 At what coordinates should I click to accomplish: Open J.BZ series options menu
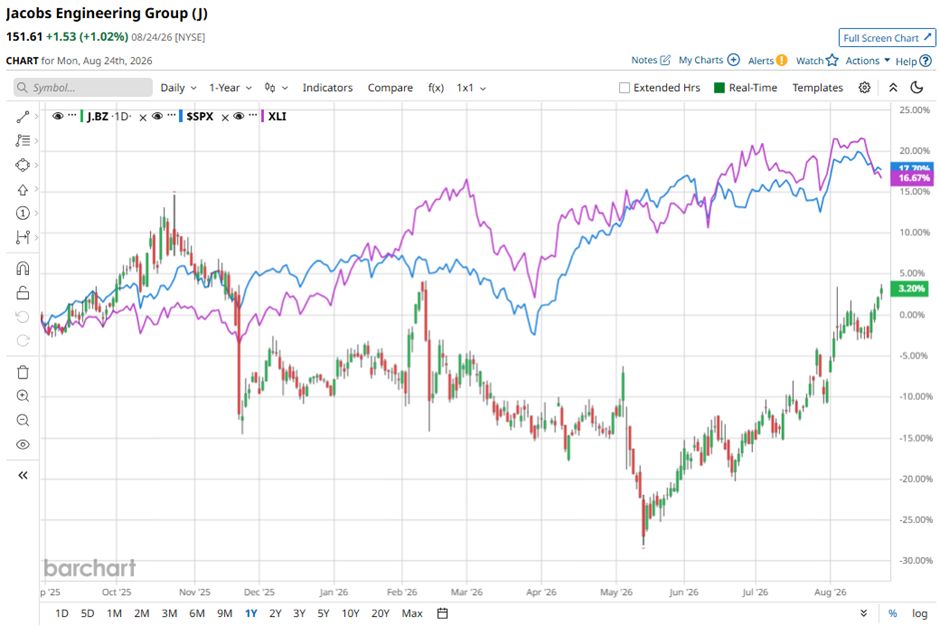pyautogui.click(x=72, y=115)
